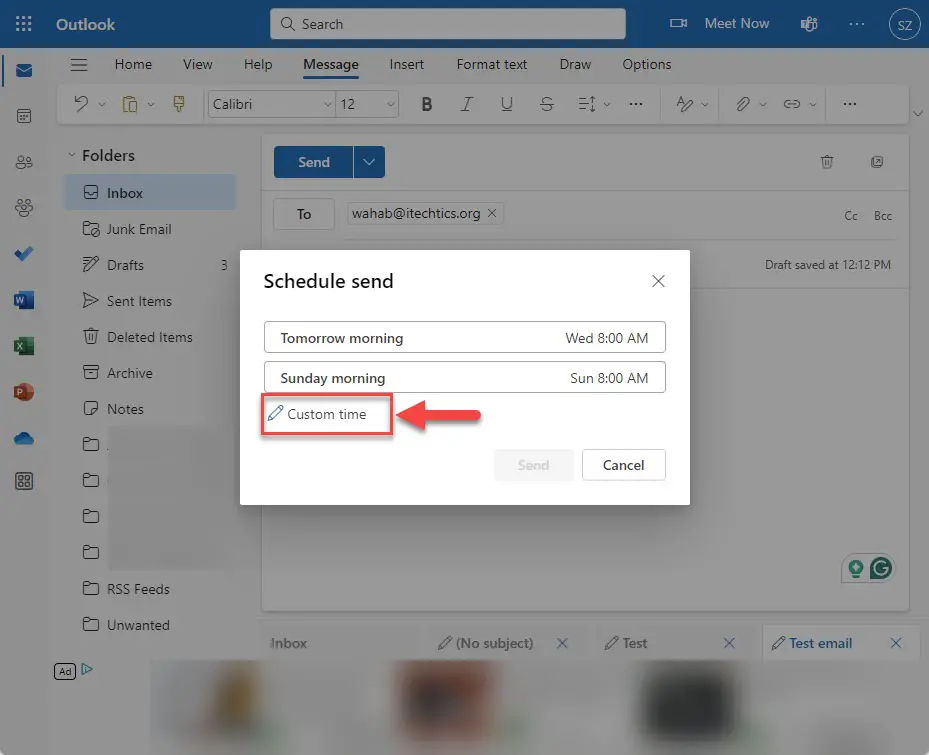Cancel the Schedule send dialog
929x755 pixels.
tap(623, 465)
